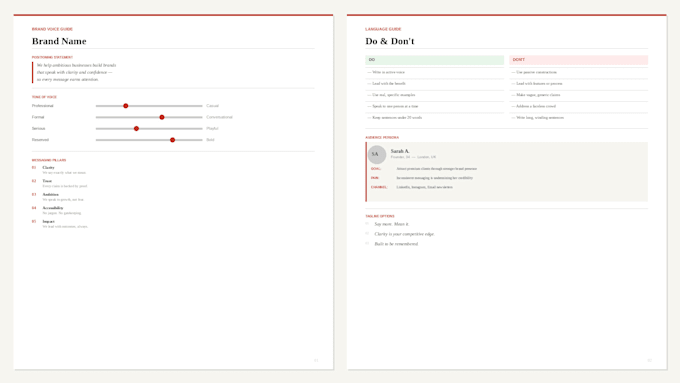Click the 'Write long, winding sentences' row
Image resolution: width=680 pixels, height=383 pixels.
(x=579, y=118)
